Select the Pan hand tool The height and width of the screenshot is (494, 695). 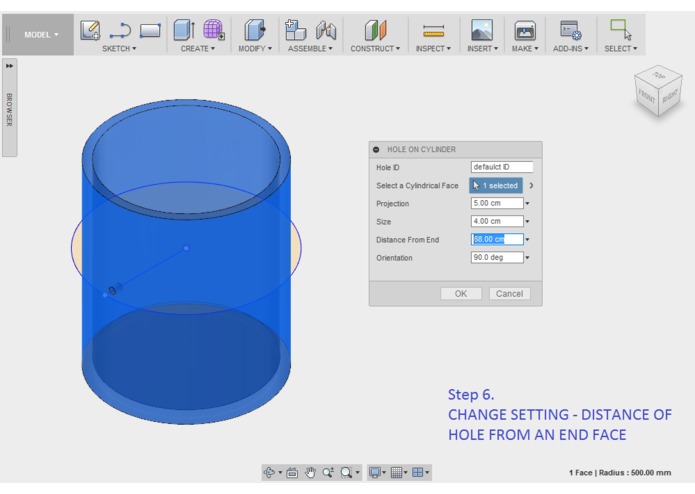pos(310,473)
